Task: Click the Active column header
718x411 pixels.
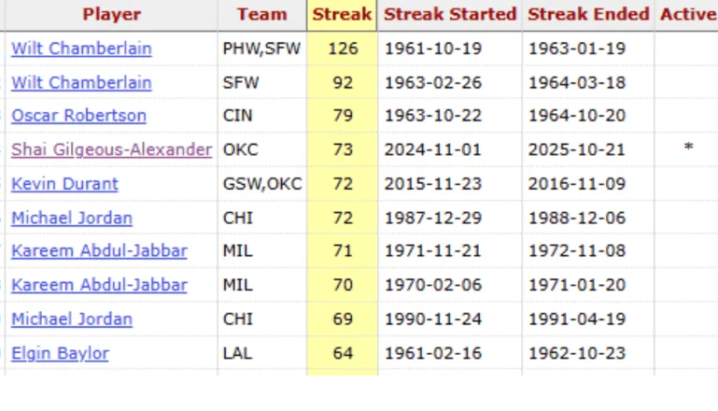Action: click(x=688, y=15)
